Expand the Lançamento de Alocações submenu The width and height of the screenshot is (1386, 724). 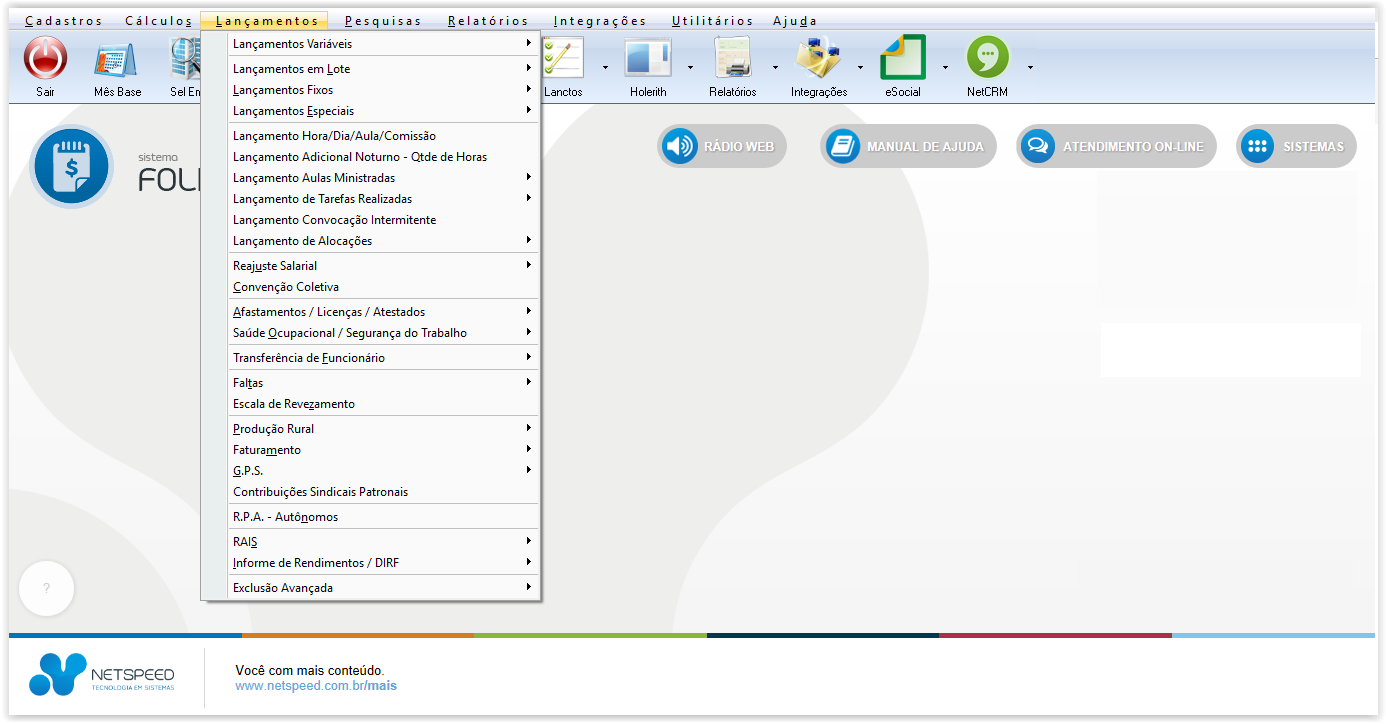[x=384, y=241]
